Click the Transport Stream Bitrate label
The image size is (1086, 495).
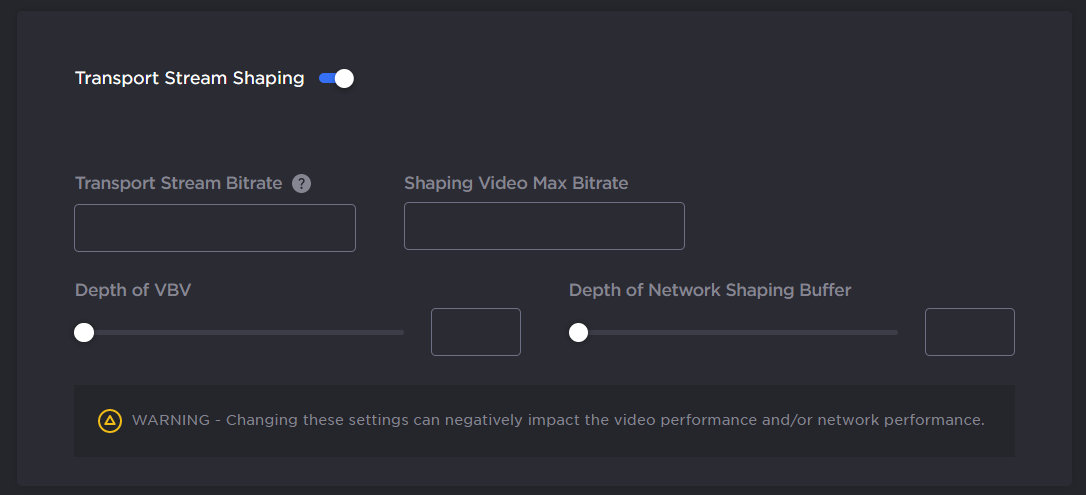coord(178,184)
